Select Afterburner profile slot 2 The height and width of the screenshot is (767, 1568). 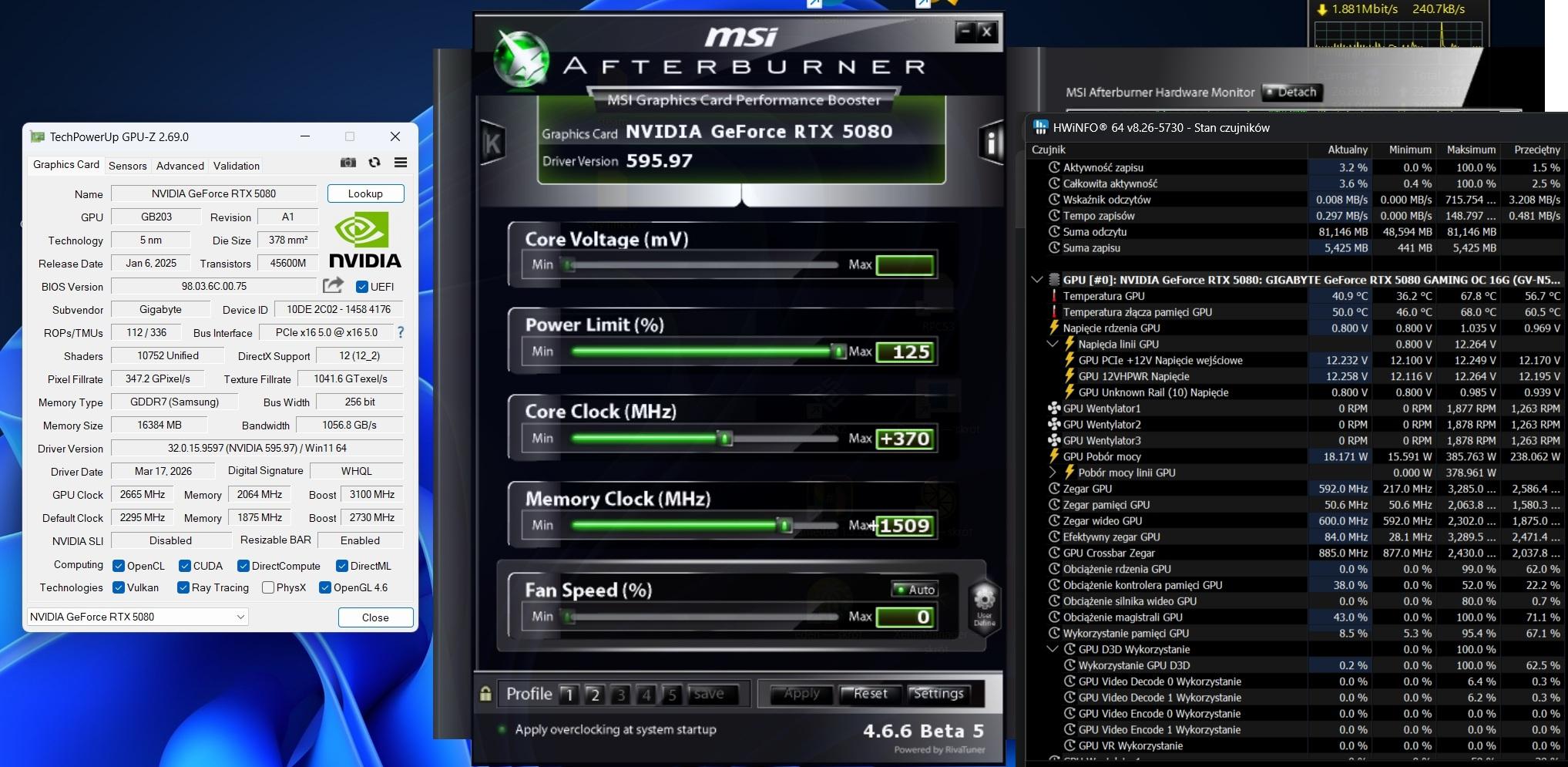[595, 695]
